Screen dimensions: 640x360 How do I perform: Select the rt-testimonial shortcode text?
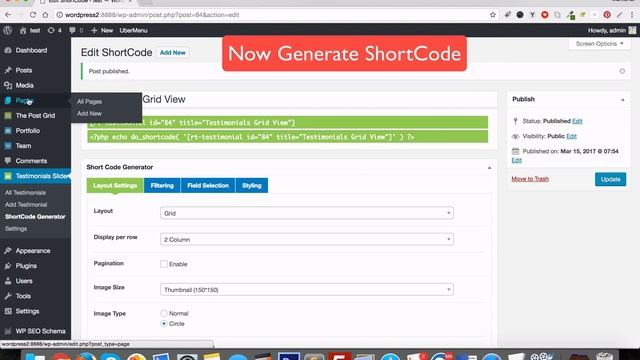[x=288, y=122]
